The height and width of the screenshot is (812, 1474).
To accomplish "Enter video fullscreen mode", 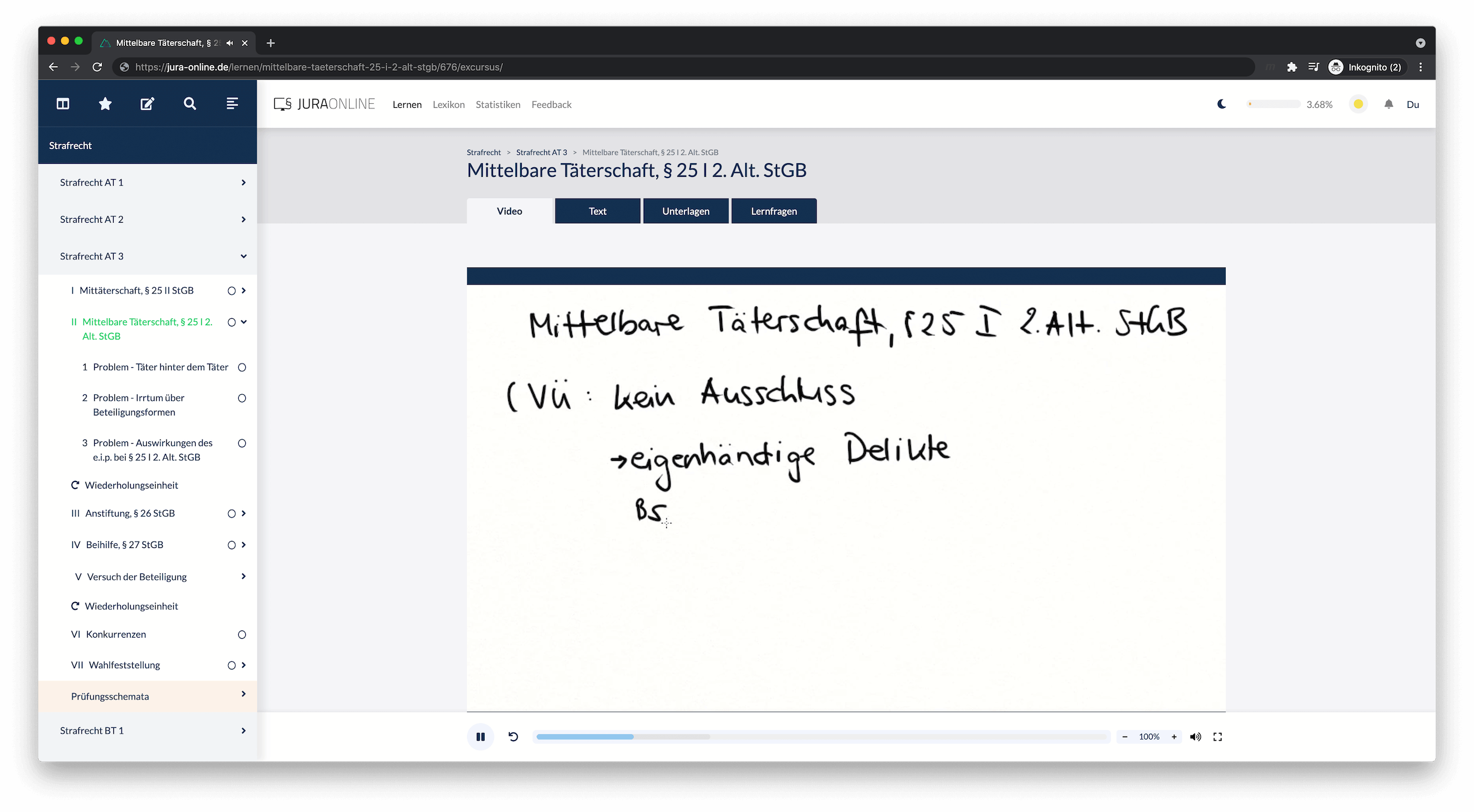I will (x=1218, y=737).
